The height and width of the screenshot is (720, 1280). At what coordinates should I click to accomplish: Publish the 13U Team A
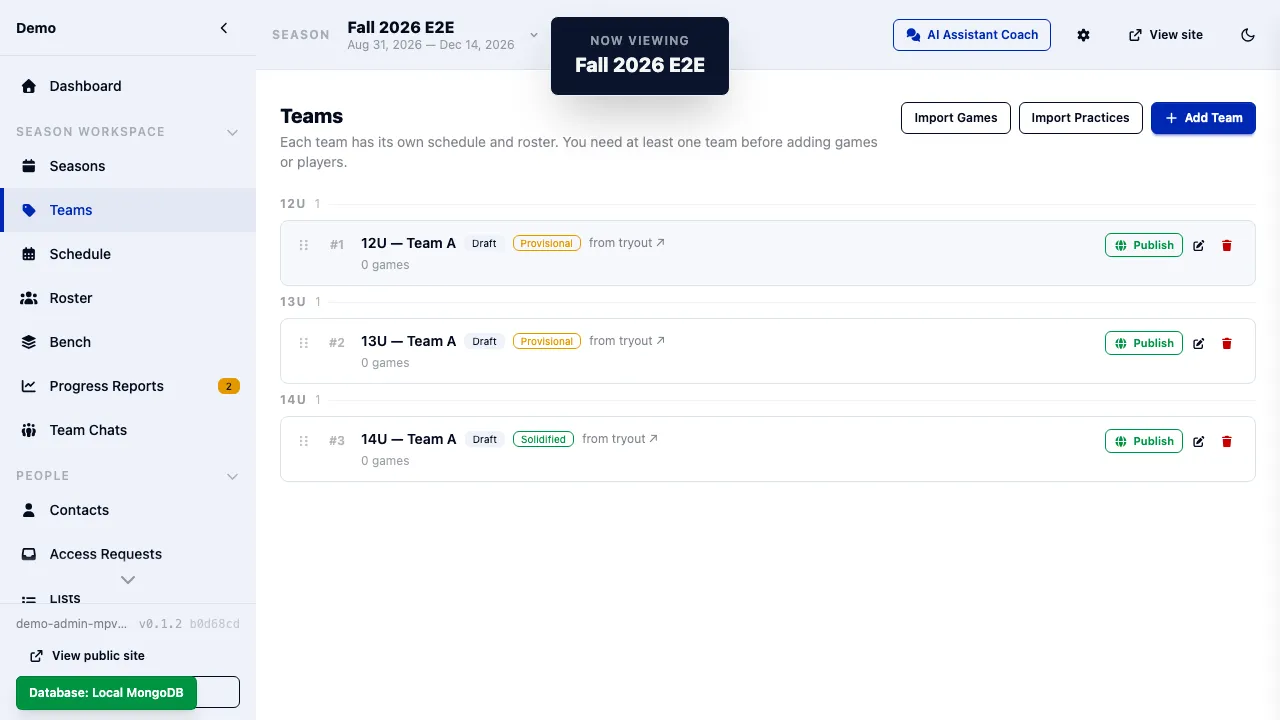click(x=1144, y=343)
